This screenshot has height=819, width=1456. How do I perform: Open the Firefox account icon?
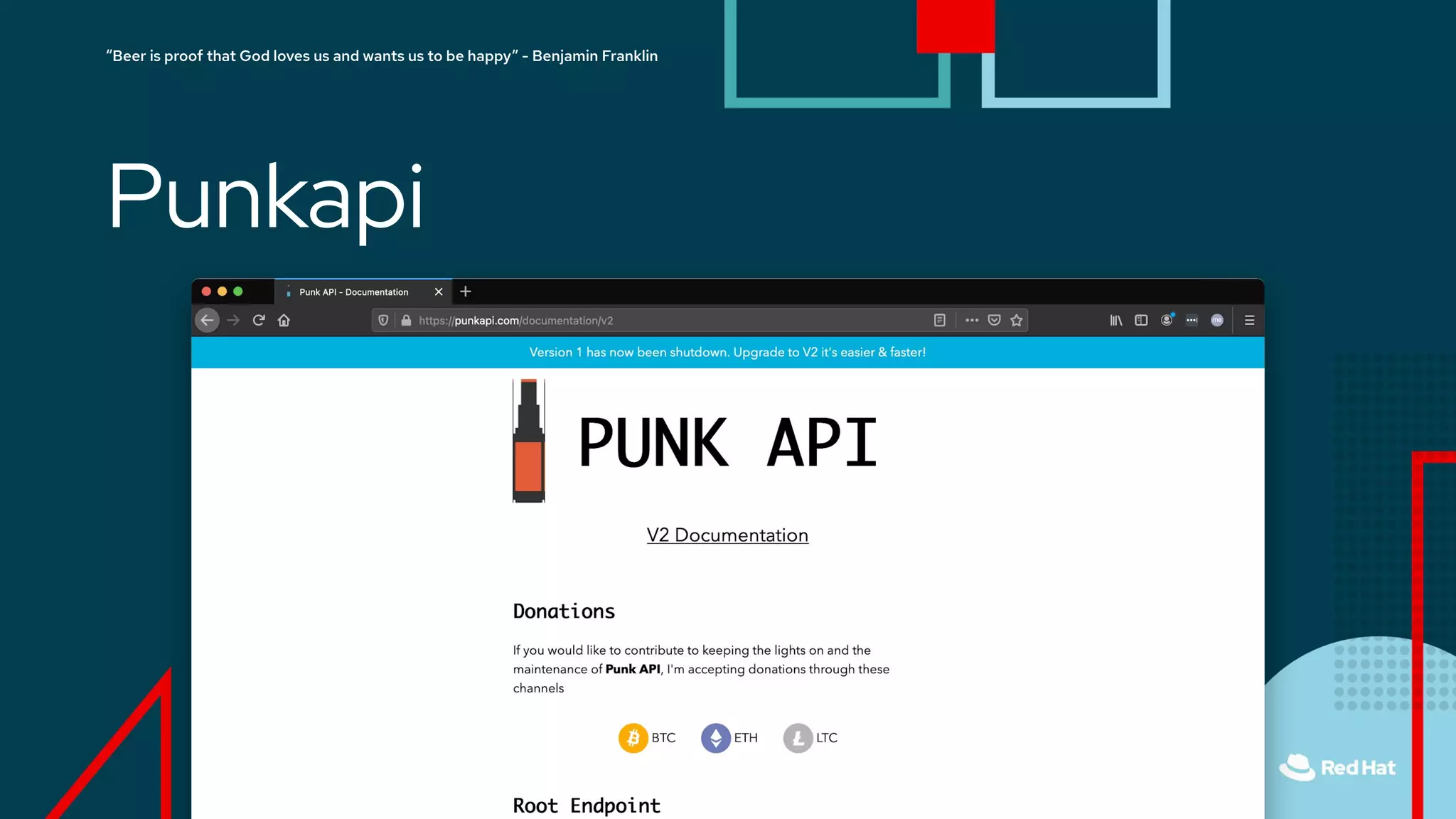pyautogui.click(x=1167, y=321)
